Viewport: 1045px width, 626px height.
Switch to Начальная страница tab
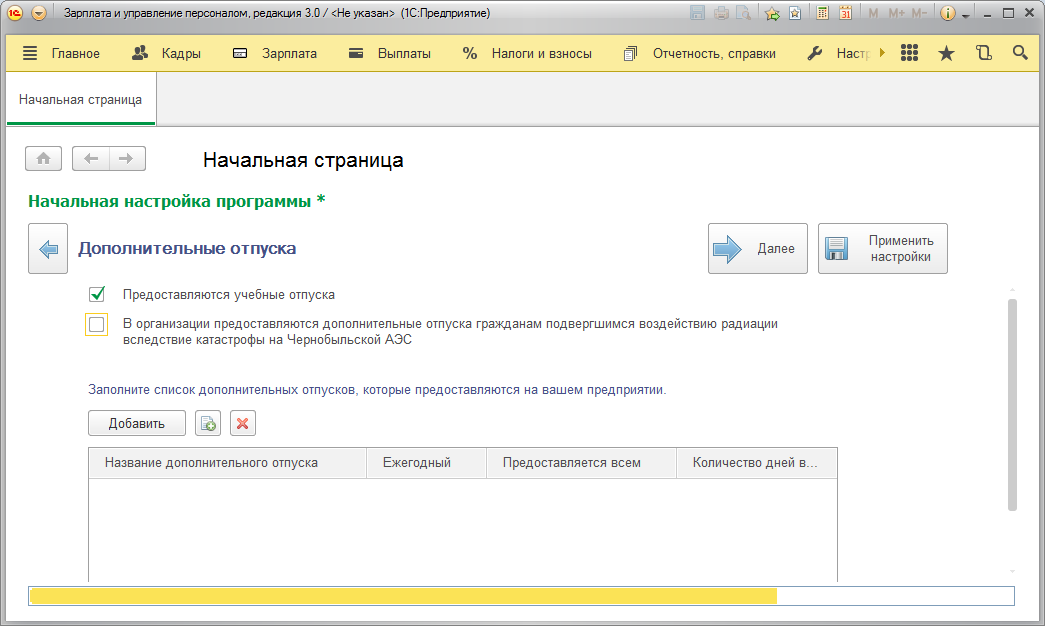pos(80,100)
